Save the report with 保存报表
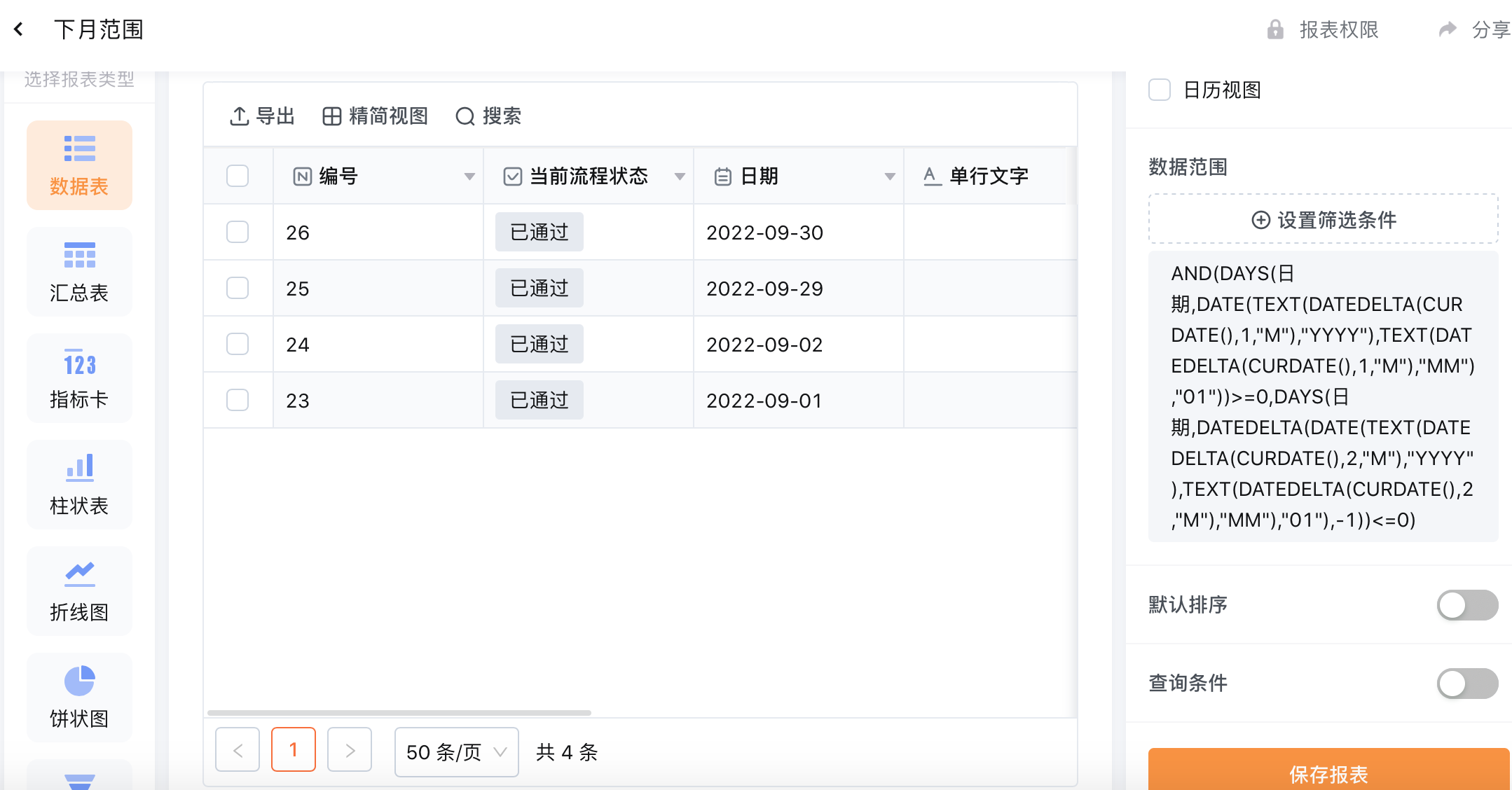This screenshot has width=1512, height=790. click(1329, 769)
